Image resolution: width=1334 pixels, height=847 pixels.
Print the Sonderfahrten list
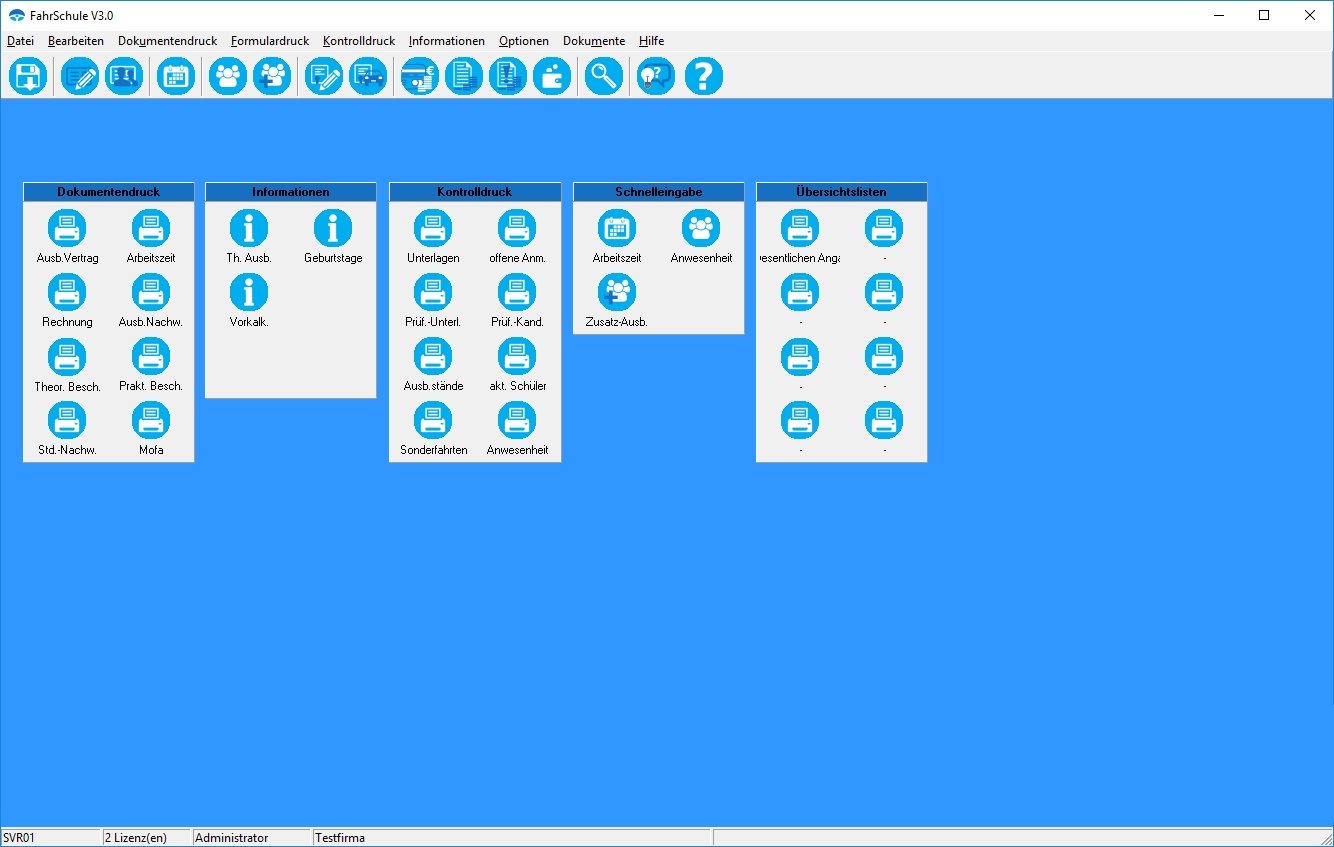pos(433,421)
